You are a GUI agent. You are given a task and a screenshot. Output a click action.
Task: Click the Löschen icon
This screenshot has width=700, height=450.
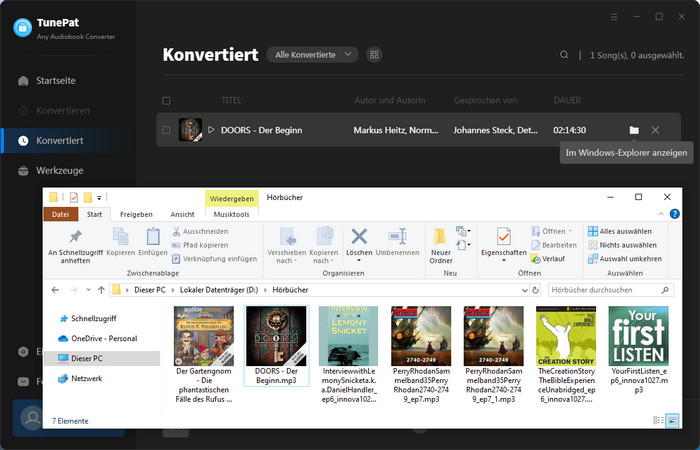[x=359, y=237]
